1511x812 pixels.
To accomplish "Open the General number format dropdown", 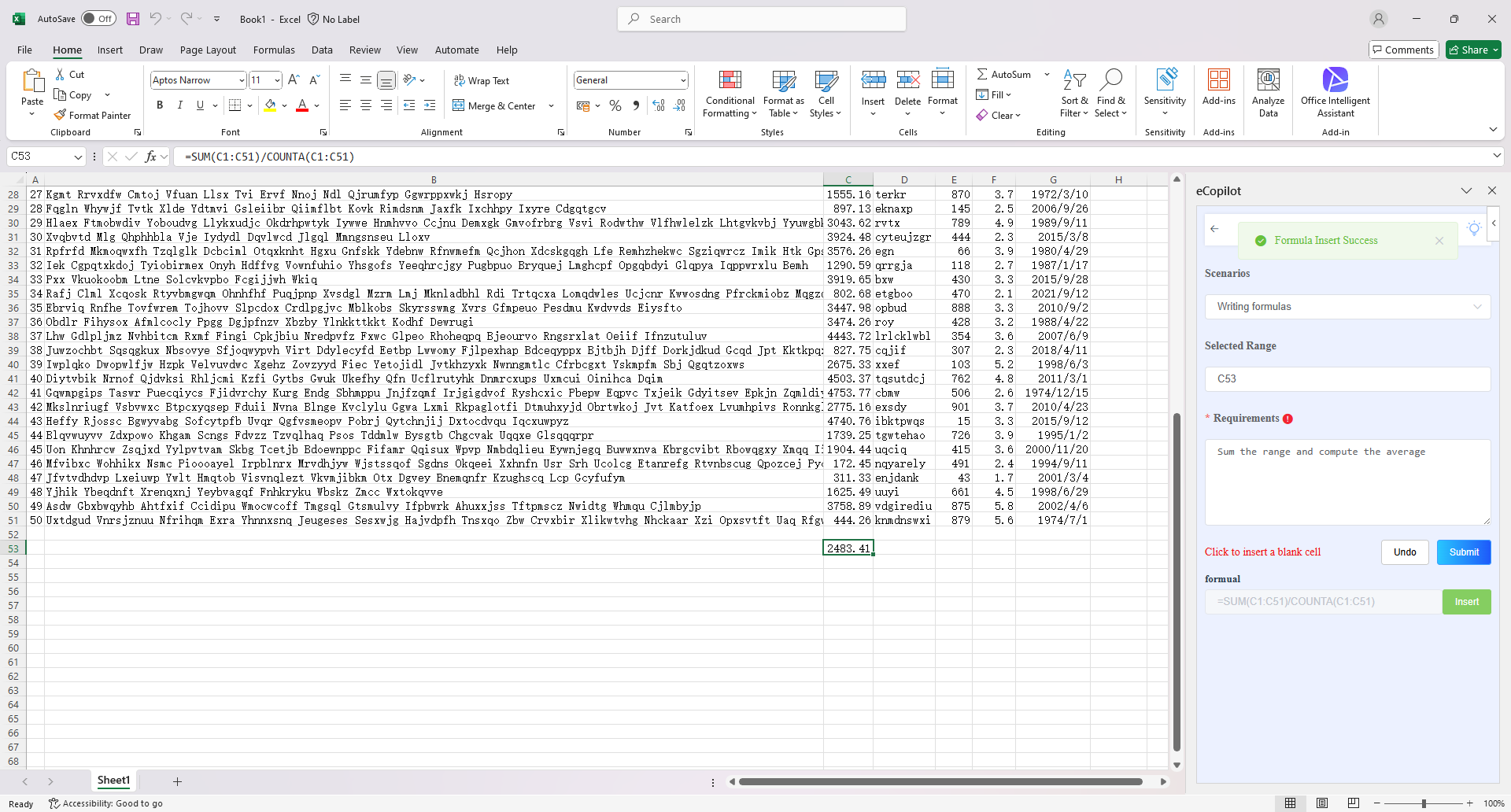I will [682, 80].
